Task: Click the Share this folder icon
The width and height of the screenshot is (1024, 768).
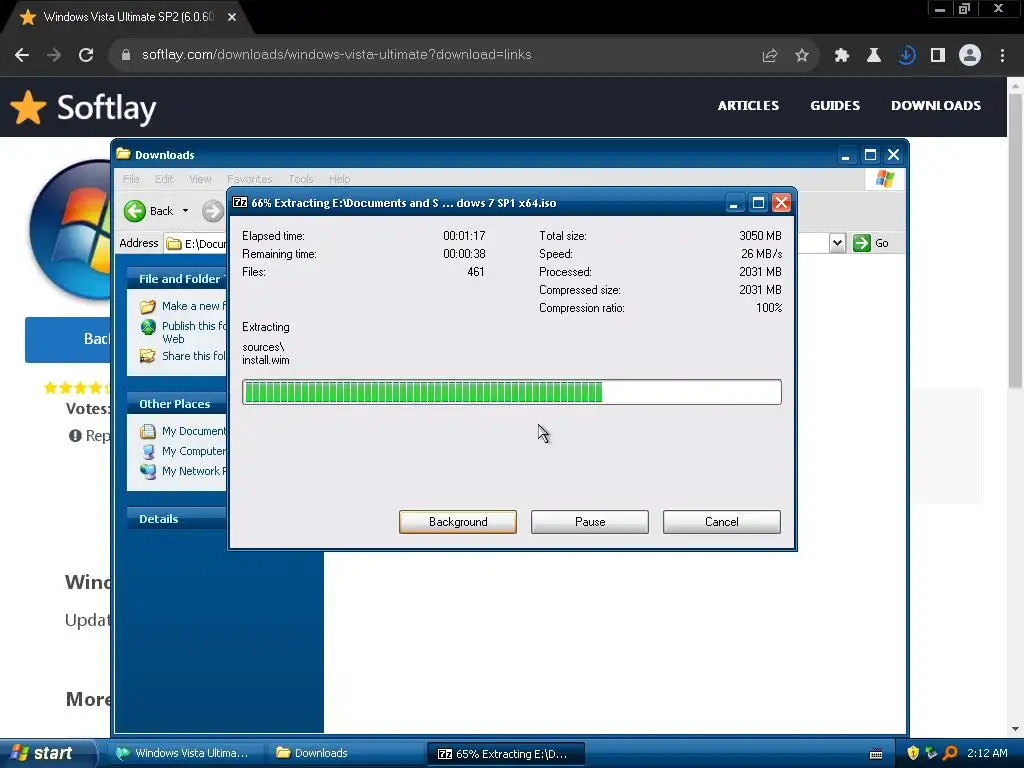Action: click(x=148, y=356)
